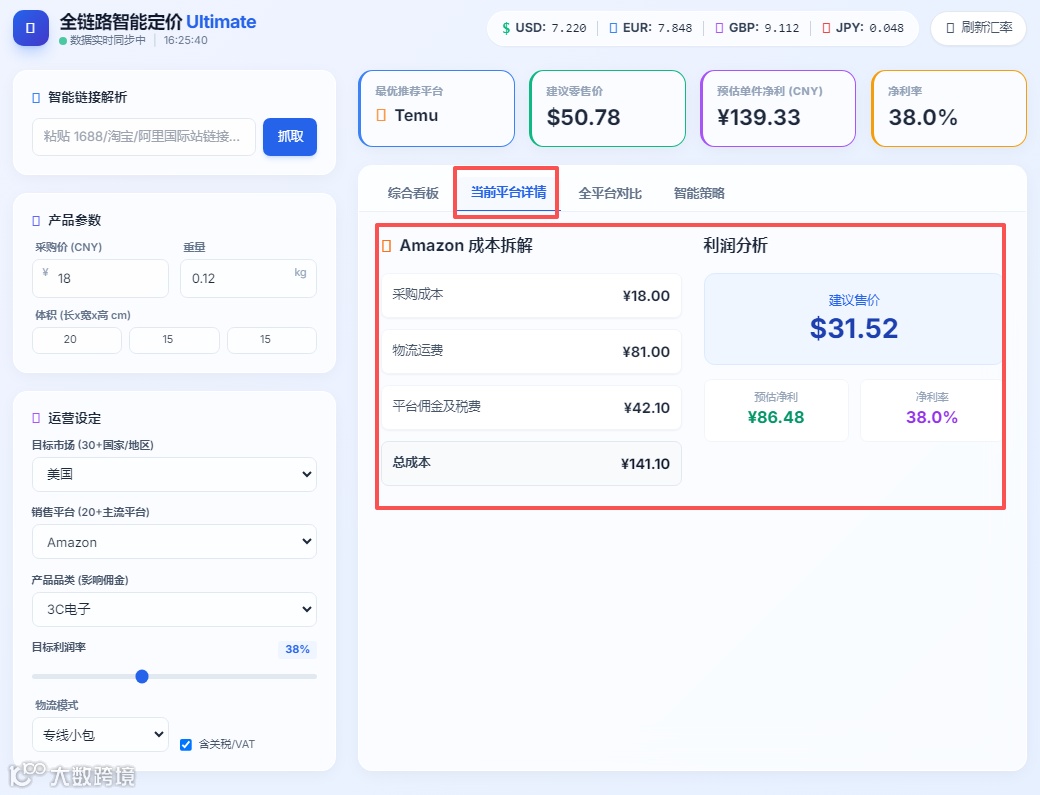Viewport: 1040px width, 795px height.
Task: Click the 预估单件净利 ¥139.33 card
Action: pyautogui.click(x=779, y=108)
